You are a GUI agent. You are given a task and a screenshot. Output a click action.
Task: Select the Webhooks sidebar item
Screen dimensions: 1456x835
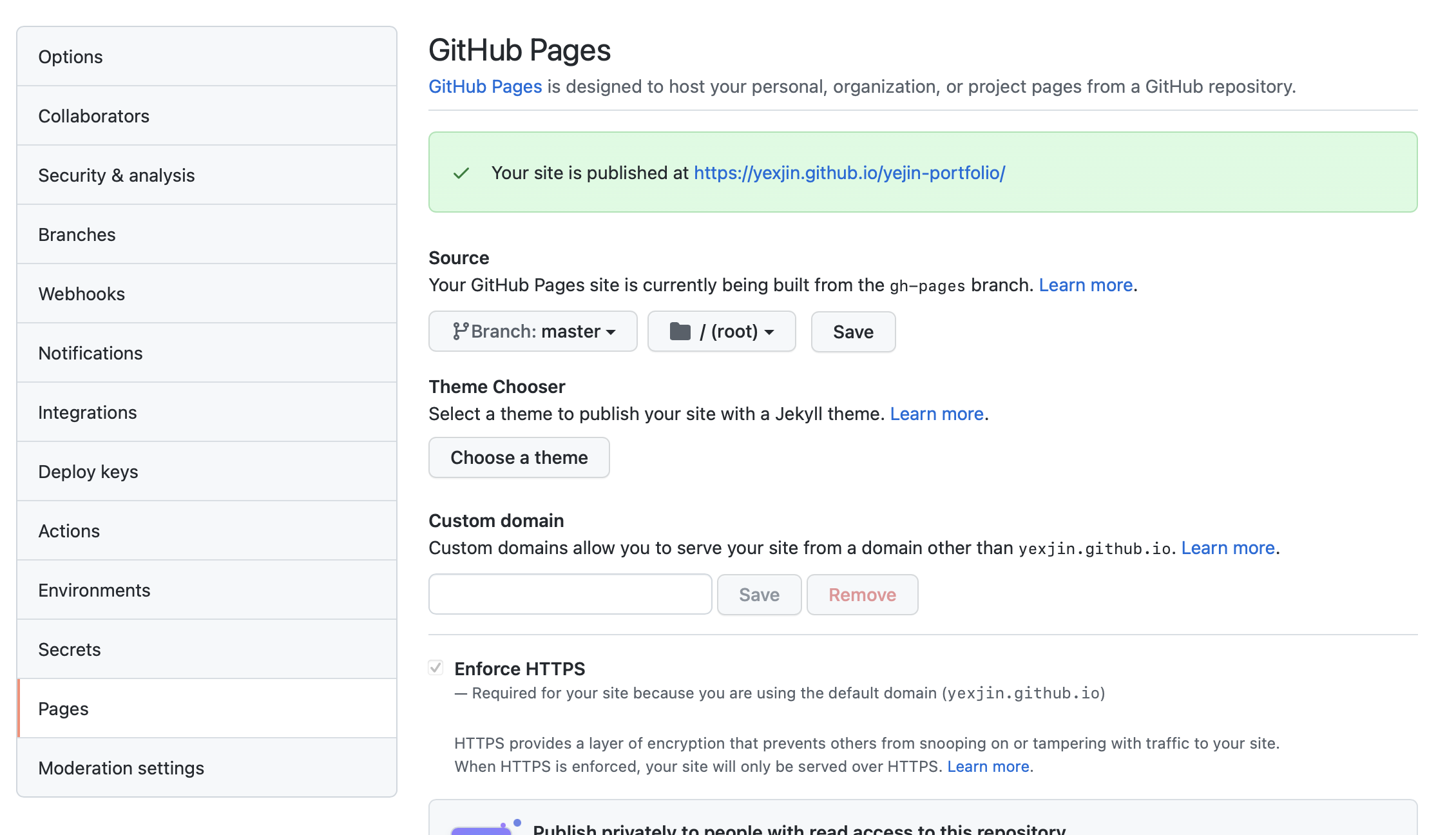click(x=82, y=294)
